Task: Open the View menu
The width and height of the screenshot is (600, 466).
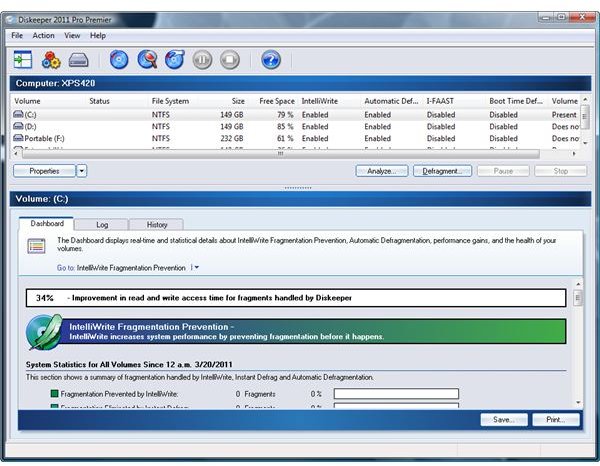Action: (72, 36)
